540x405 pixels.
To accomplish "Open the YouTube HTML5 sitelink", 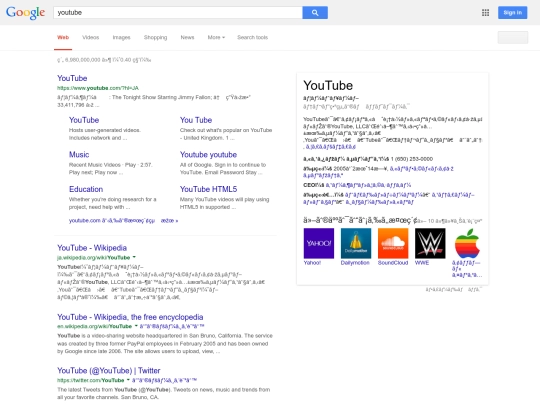I will (208, 189).
